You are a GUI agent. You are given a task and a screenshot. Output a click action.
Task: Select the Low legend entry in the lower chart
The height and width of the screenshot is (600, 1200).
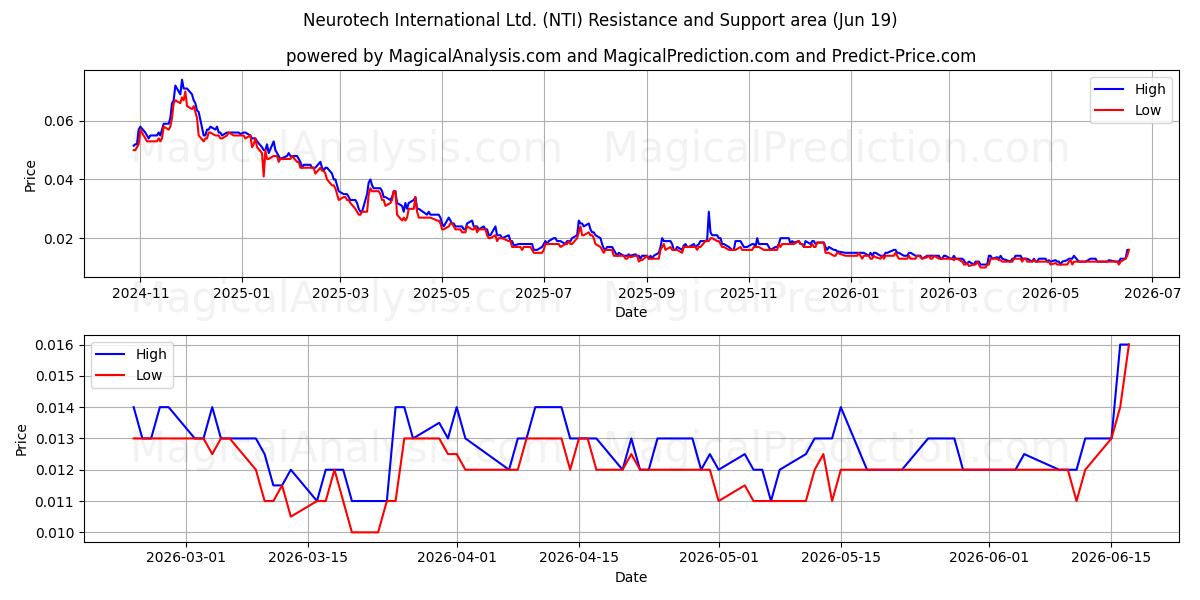coord(132,376)
